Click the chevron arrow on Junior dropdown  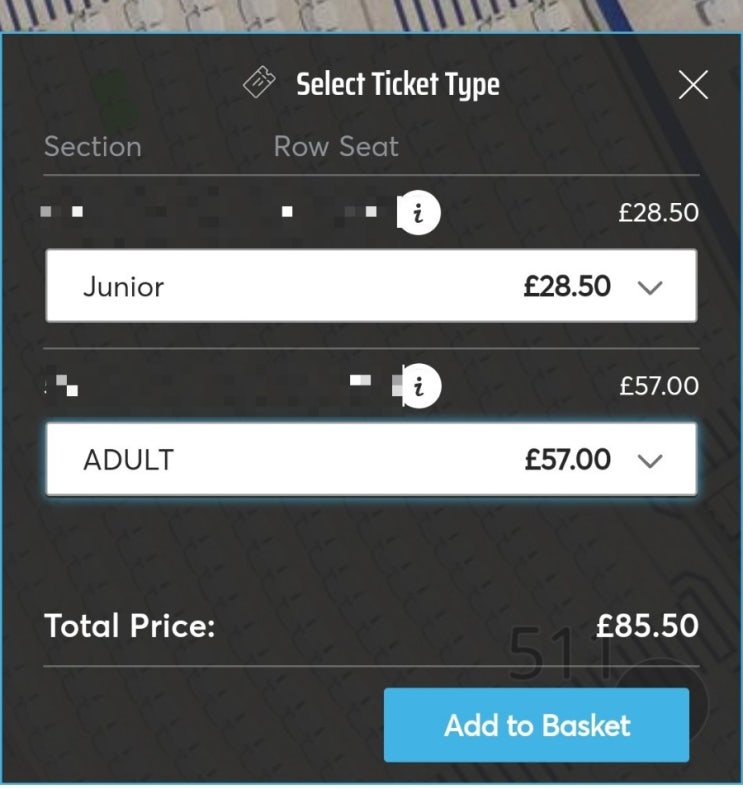pos(650,288)
